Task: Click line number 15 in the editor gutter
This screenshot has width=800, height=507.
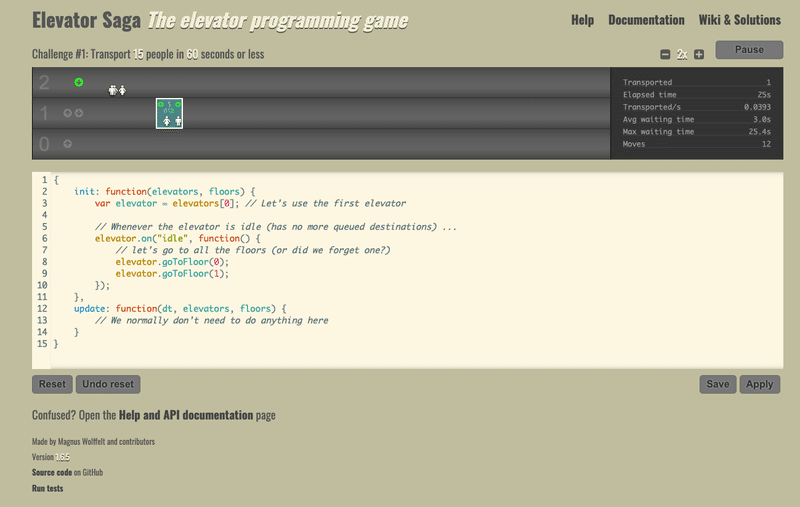Action: point(42,344)
